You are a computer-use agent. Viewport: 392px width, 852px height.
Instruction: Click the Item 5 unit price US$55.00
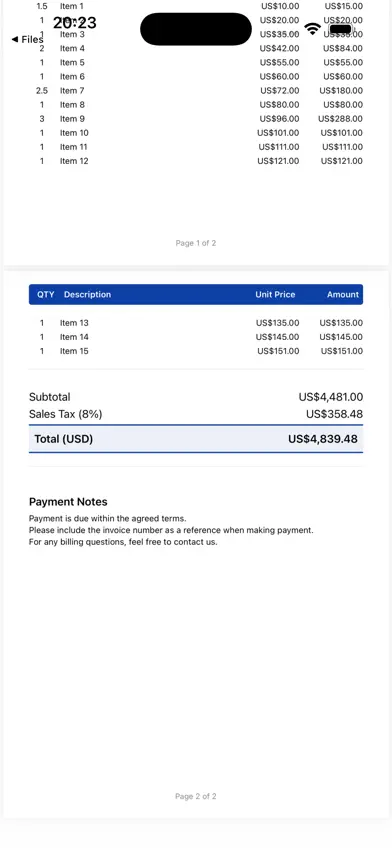tap(279, 62)
